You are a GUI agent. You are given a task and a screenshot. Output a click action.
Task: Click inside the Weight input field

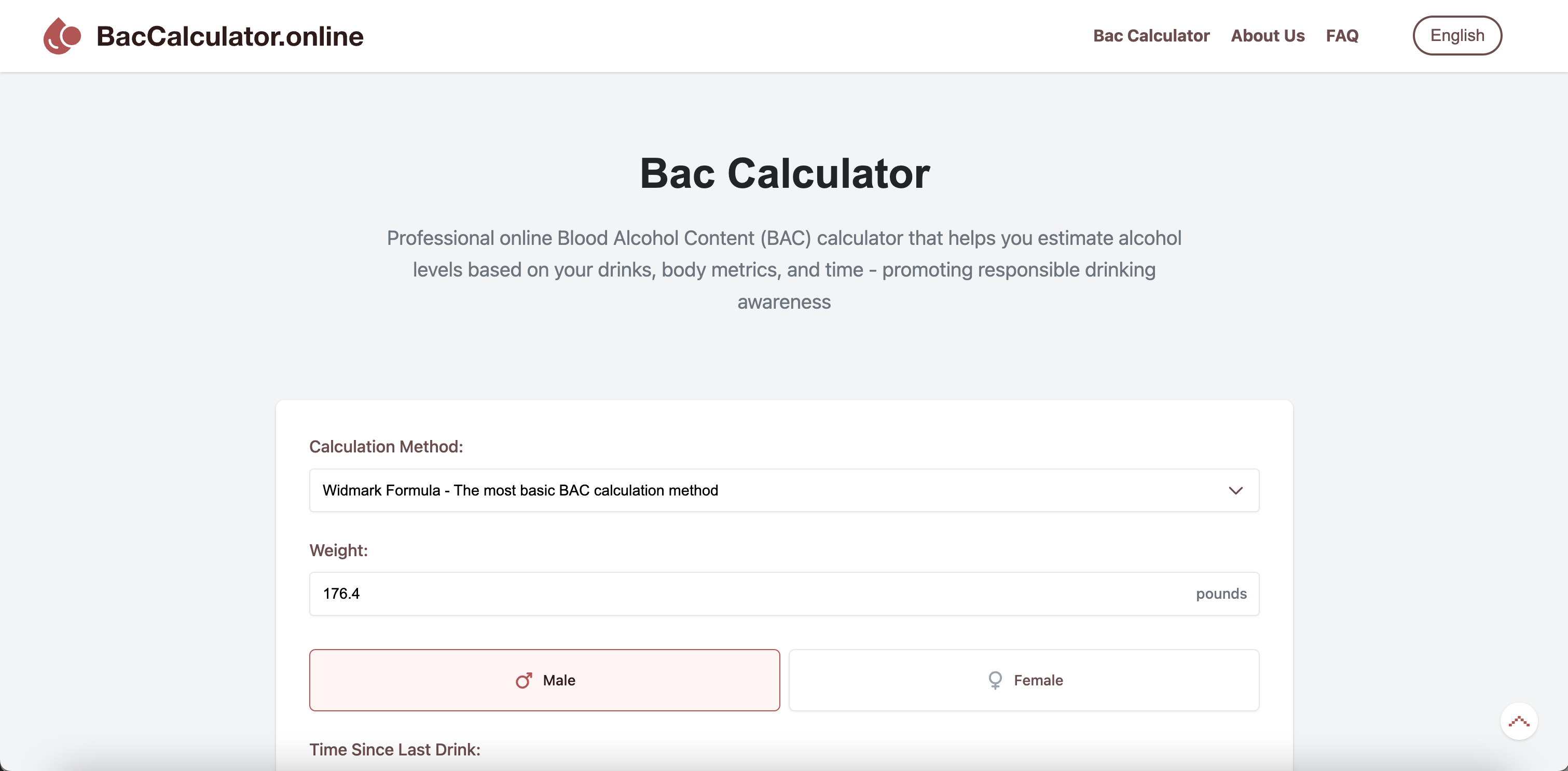pos(731,594)
